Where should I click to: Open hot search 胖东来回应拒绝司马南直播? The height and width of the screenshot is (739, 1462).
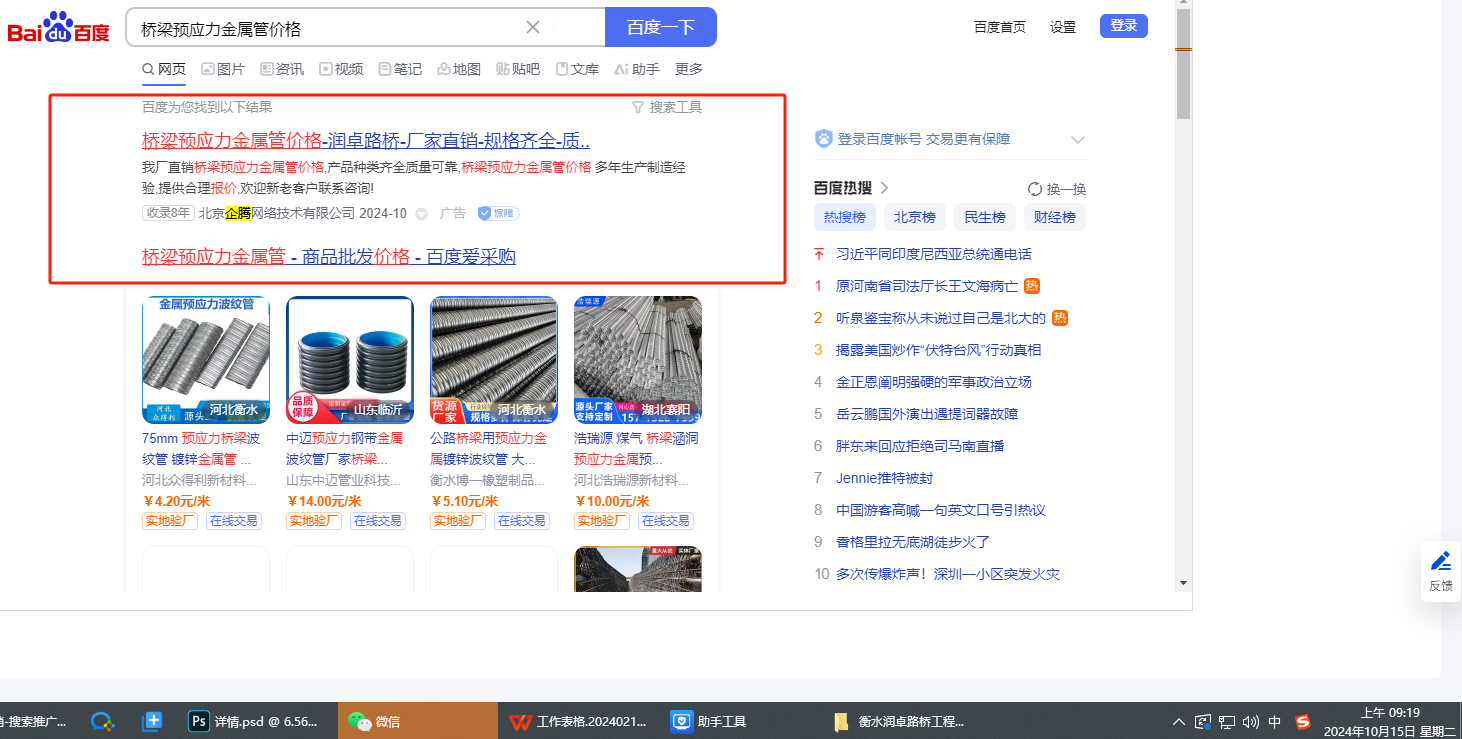[920, 446]
